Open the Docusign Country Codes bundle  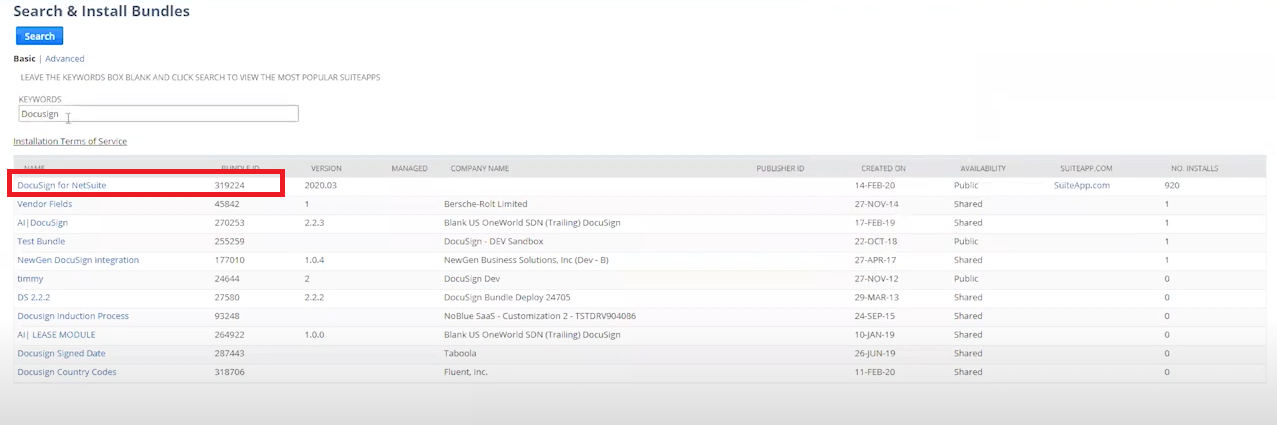(67, 372)
